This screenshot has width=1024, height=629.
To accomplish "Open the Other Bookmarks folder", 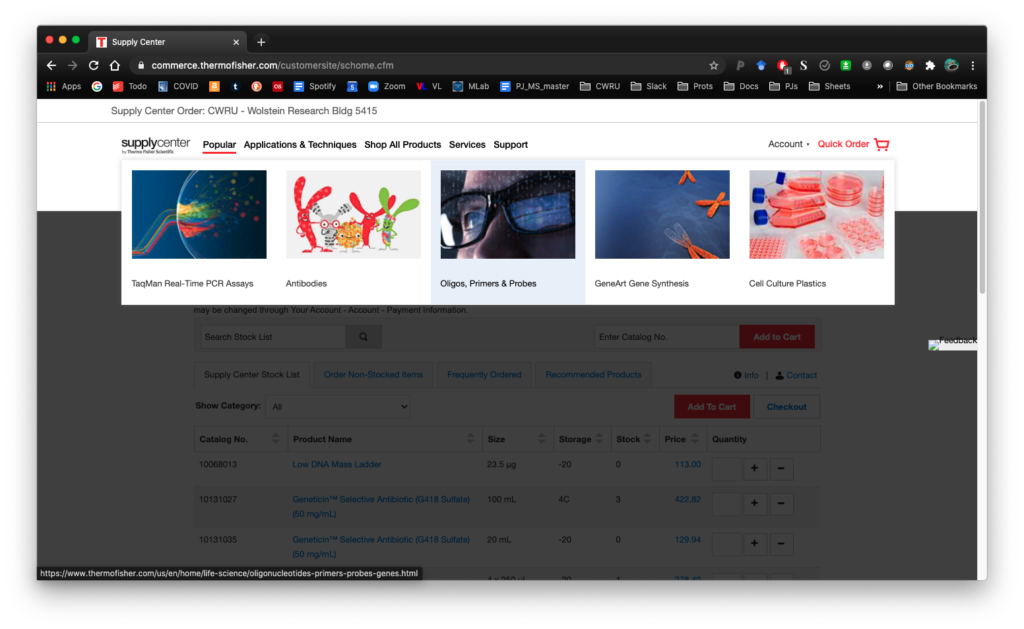I will point(937,86).
